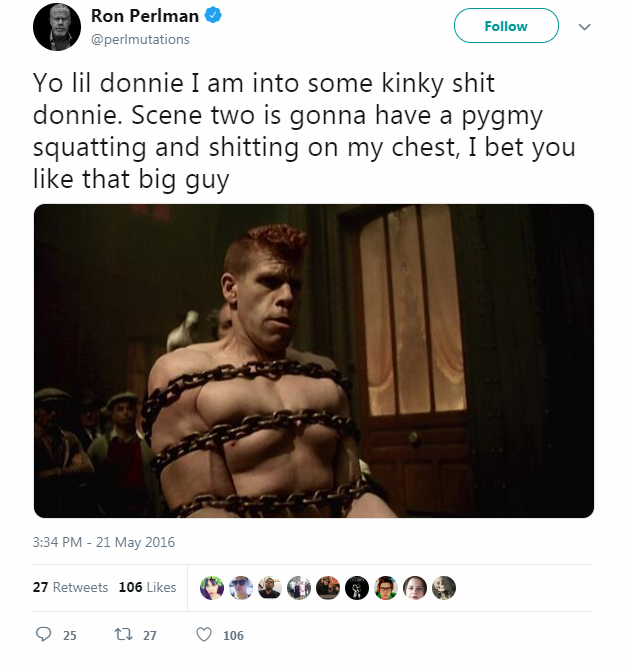This screenshot has width=628, height=666.
Task: Click the liker avatar showing a group photo
Action: 299,588
